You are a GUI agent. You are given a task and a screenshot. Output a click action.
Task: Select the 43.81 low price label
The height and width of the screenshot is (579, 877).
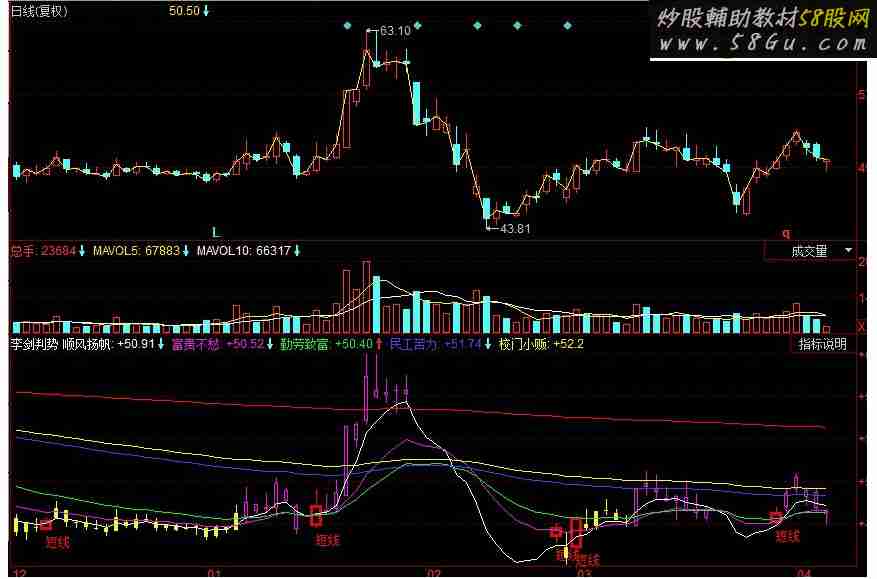pos(515,229)
